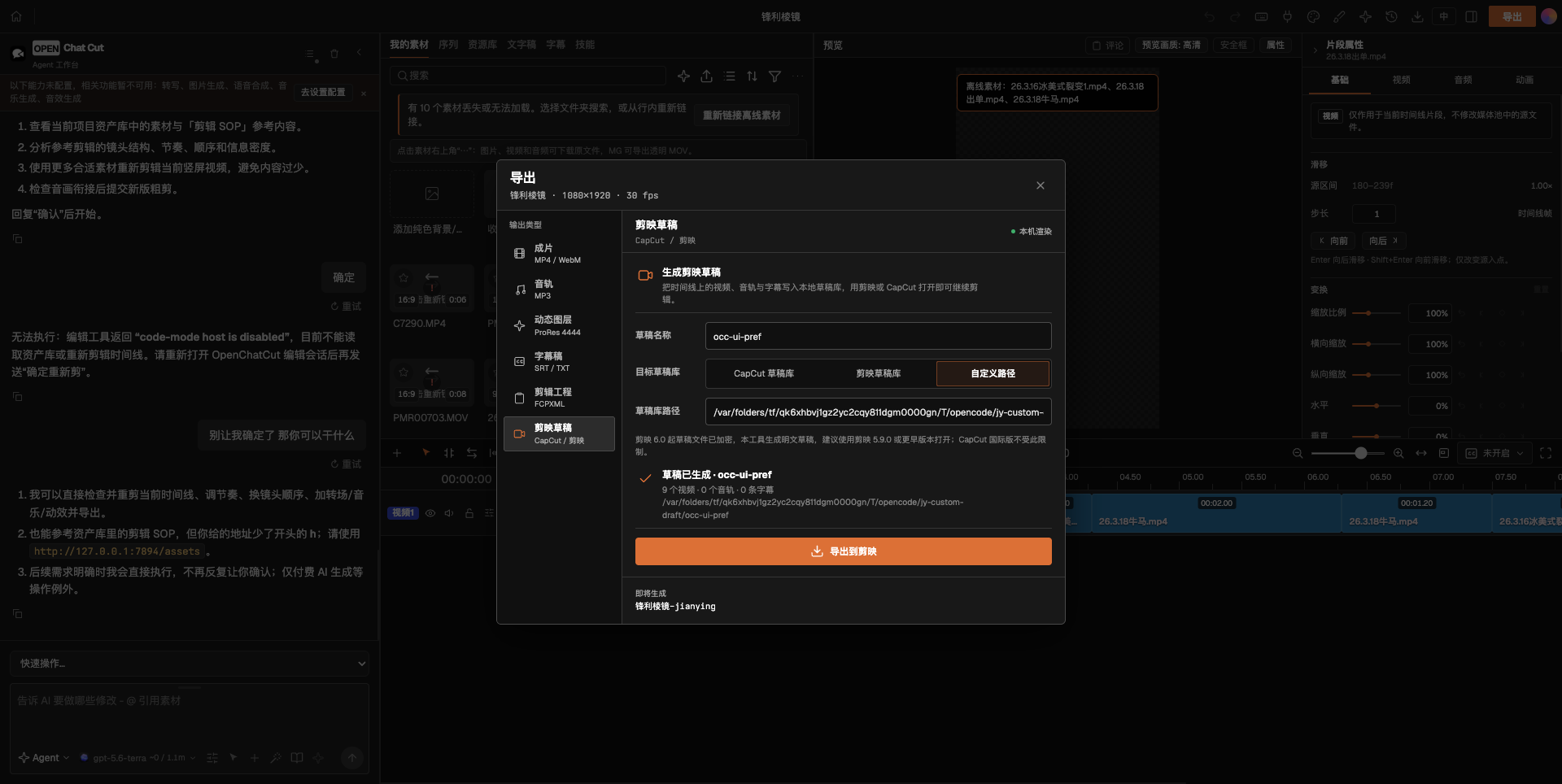Image resolution: width=1562 pixels, height=784 pixels.
Task: Choose 成片 MP4 / WebM output type
Action: (559, 254)
